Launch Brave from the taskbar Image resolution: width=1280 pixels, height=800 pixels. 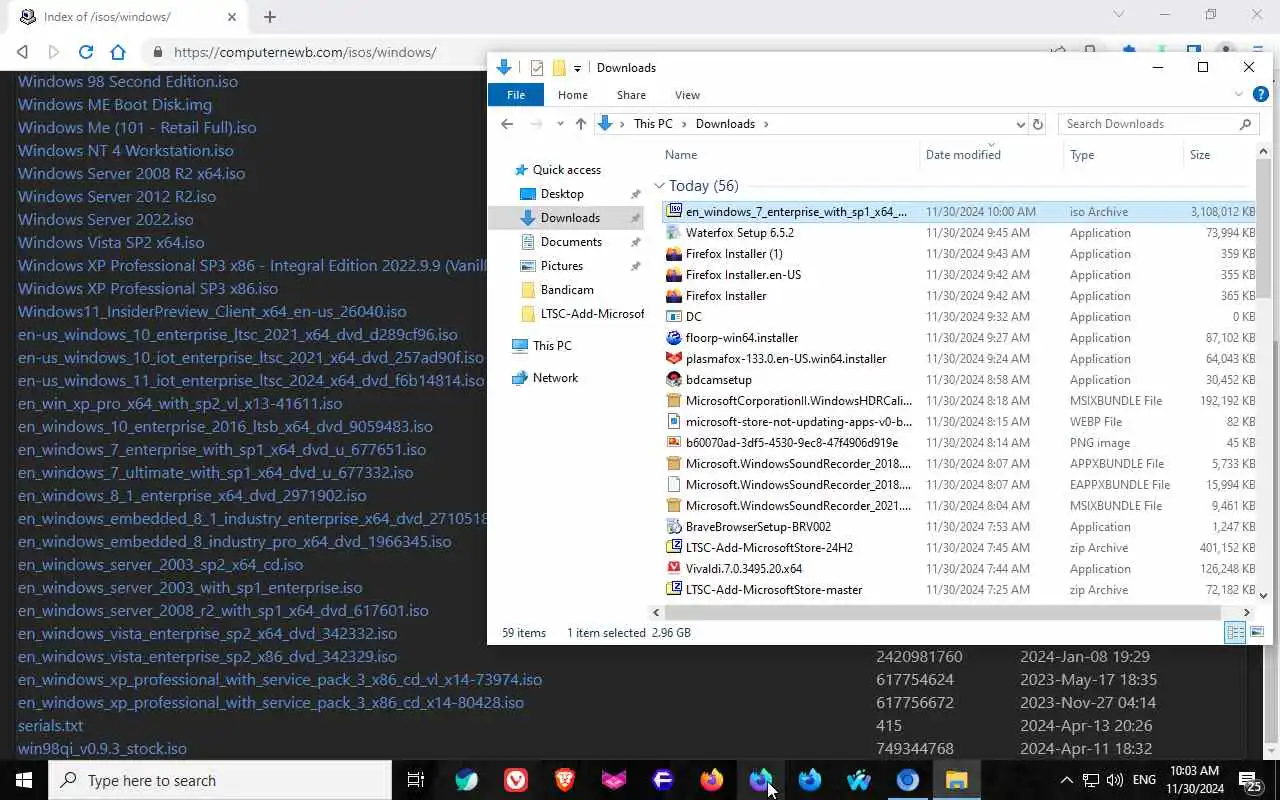(565, 780)
